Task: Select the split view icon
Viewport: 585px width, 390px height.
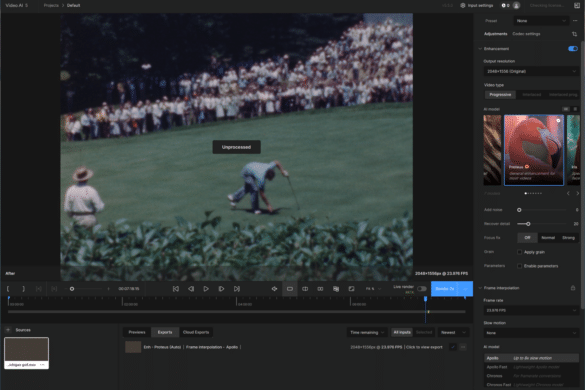Action: click(x=305, y=289)
